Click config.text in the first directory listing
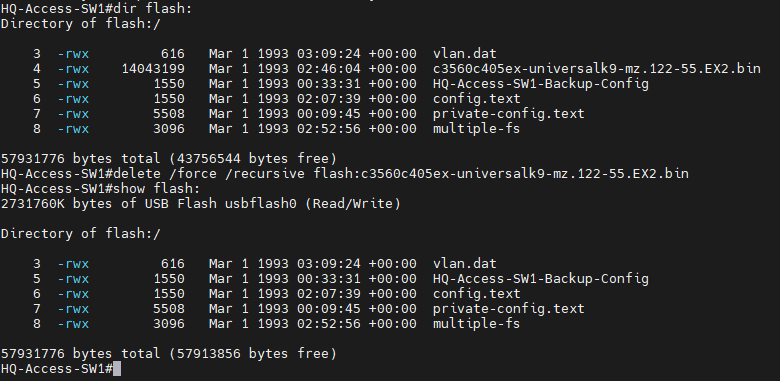This screenshot has height=381, width=780. [477, 98]
